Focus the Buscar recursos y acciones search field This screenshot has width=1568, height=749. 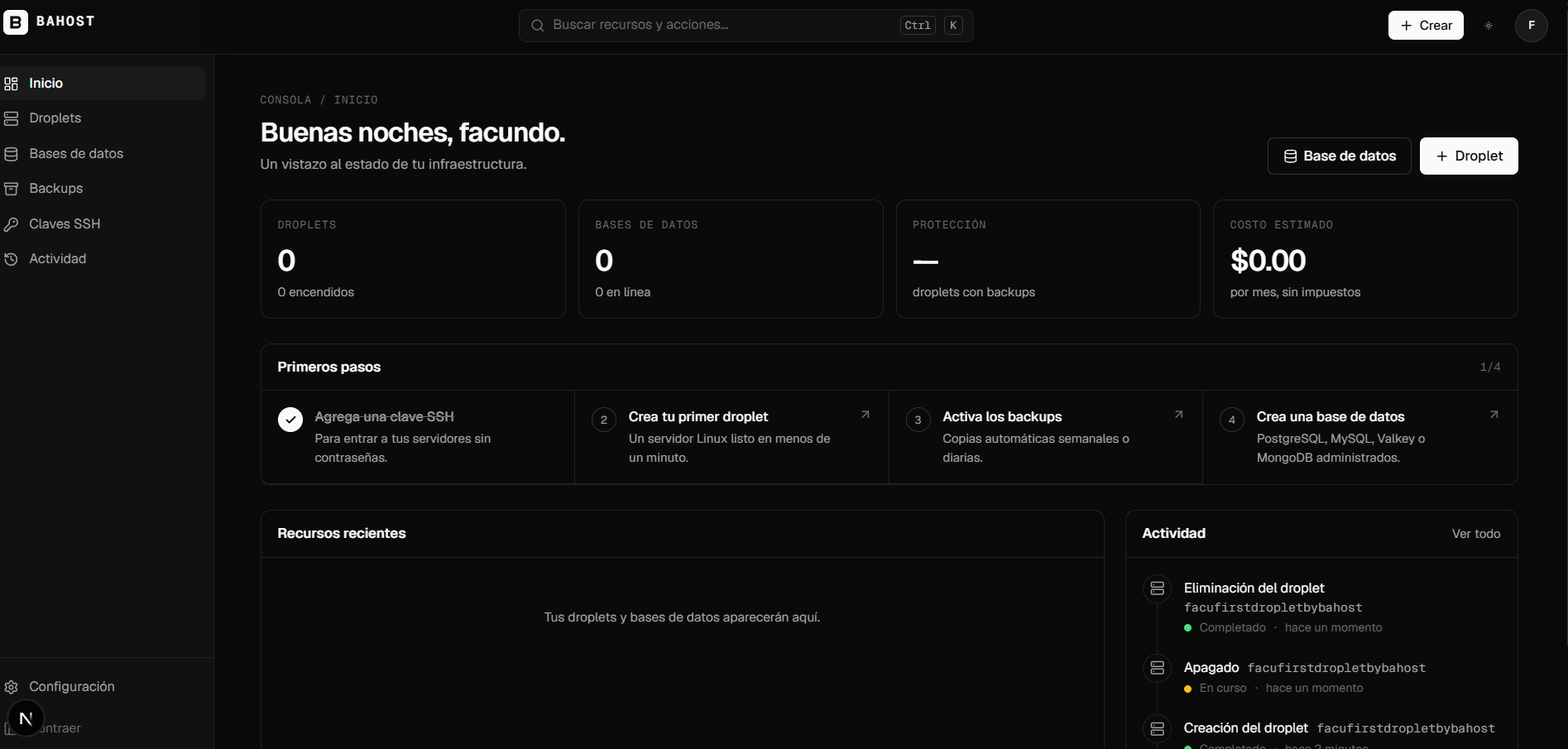coord(746,26)
